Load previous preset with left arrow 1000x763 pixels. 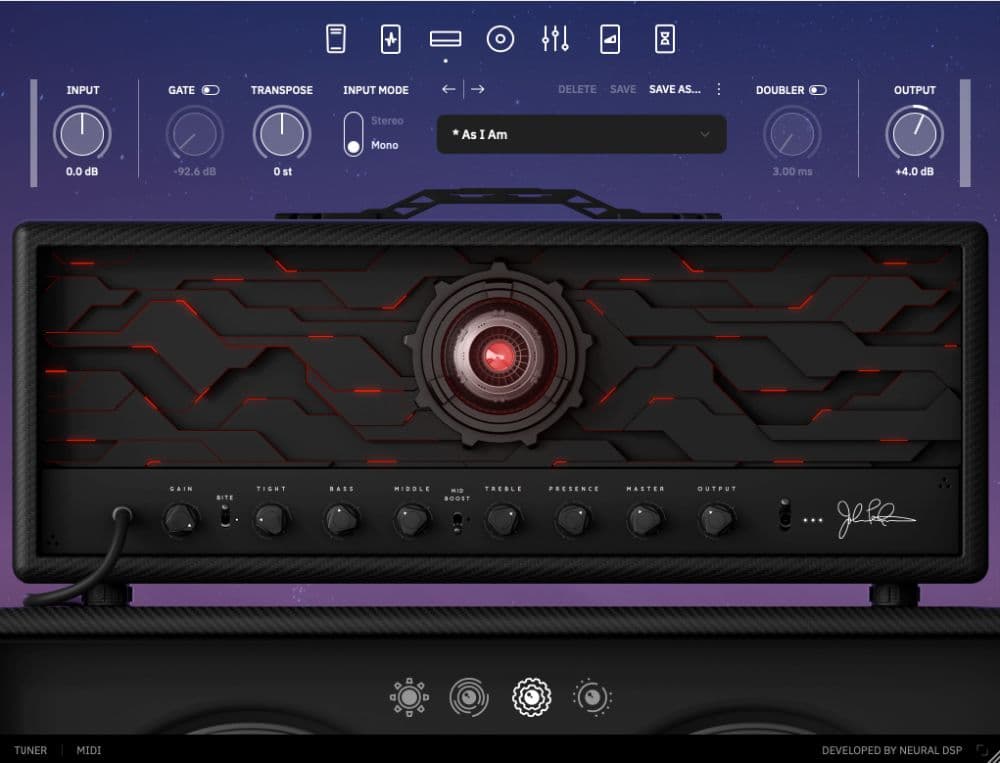click(x=449, y=89)
